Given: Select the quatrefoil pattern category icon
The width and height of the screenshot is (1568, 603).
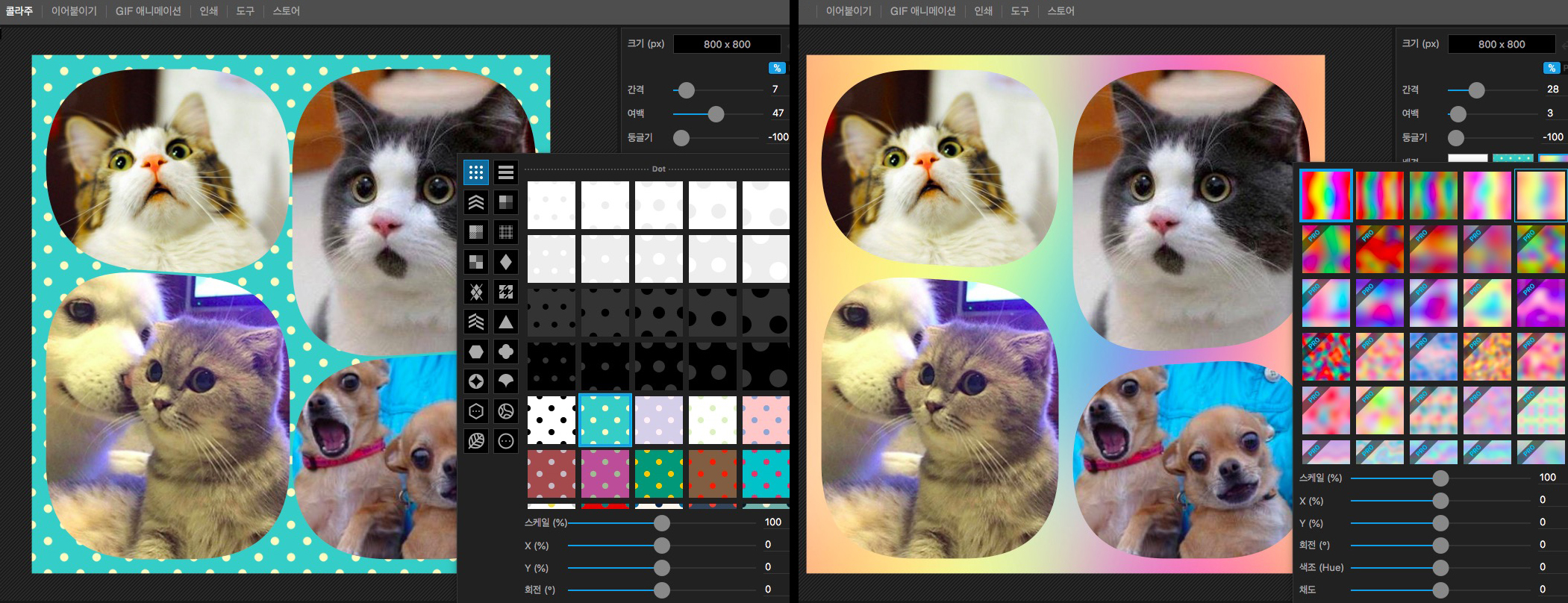Looking at the screenshot, I should click(506, 352).
